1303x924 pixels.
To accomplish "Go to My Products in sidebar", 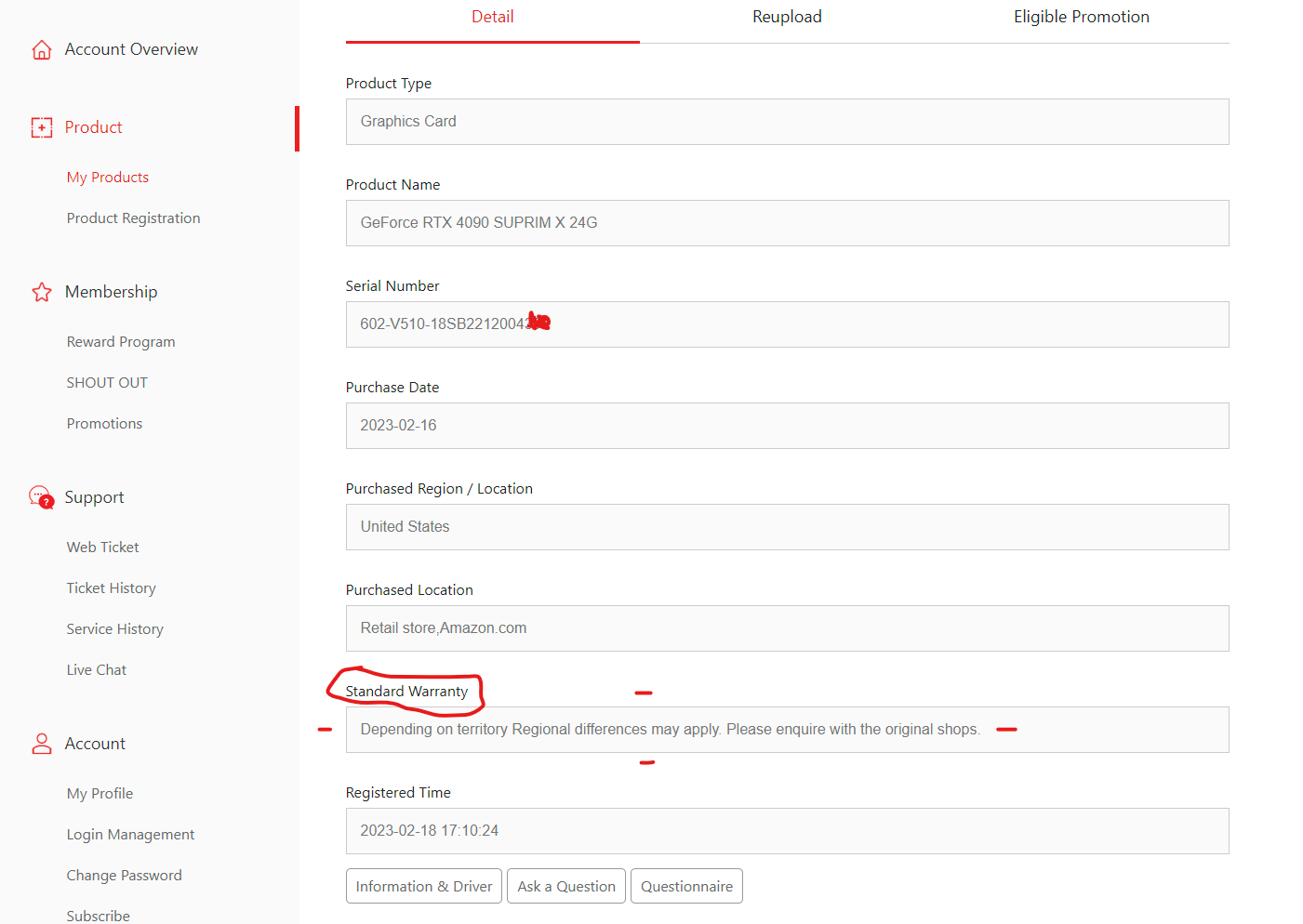I will coord(108,178).
